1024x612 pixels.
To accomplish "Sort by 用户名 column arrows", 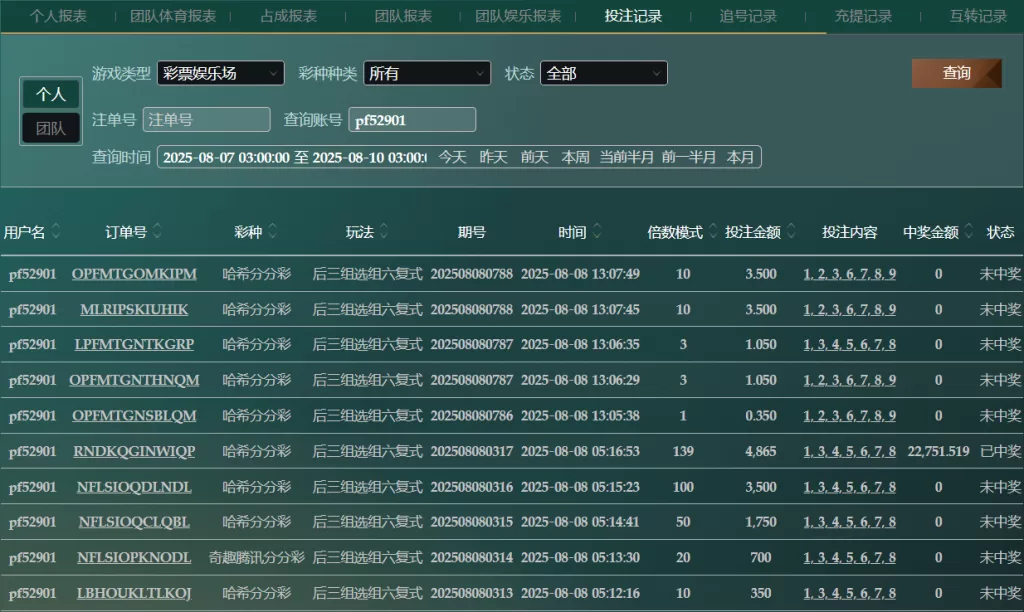I will tap(56, 231).
